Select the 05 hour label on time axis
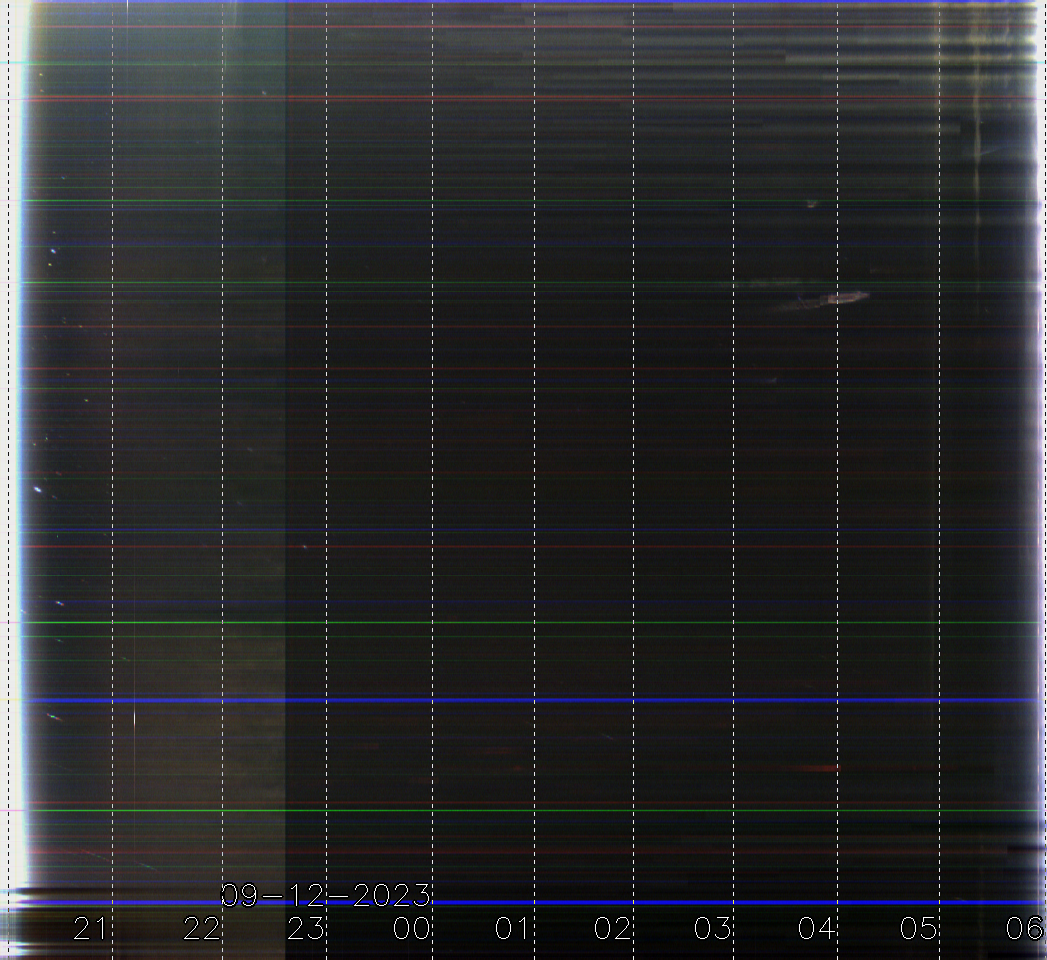The image size is (1047, 960). click(918, 929)
